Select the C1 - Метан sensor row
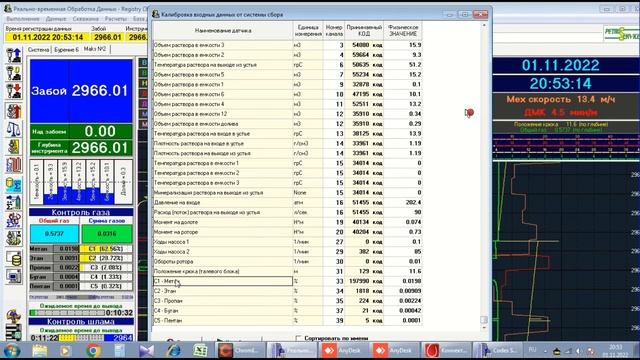 tap(288, 281)
